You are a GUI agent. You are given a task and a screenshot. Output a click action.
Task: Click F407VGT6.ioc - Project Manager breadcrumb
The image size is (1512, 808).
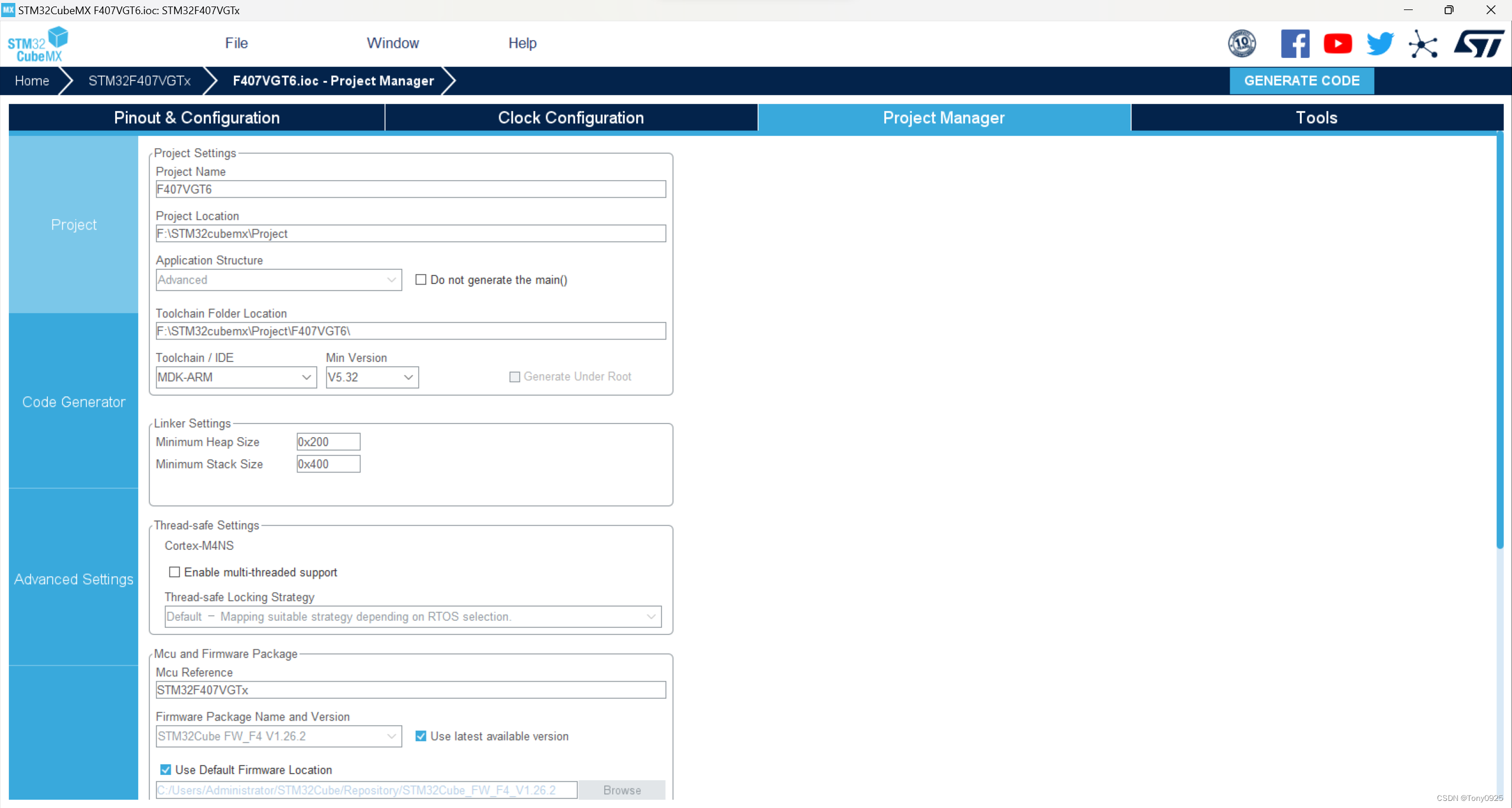pos(333,81)
